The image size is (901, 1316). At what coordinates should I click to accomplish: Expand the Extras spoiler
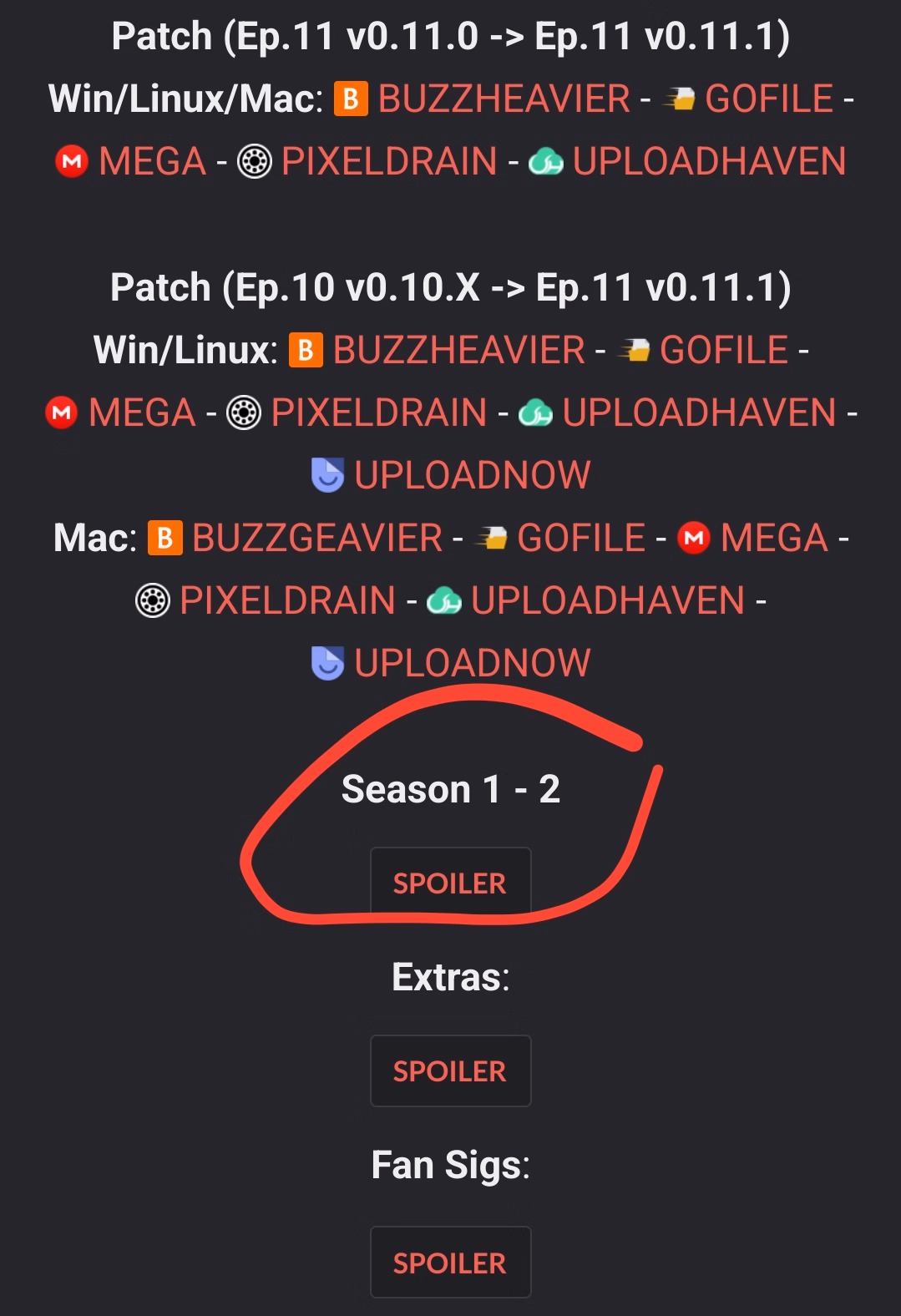(450, 1071)
